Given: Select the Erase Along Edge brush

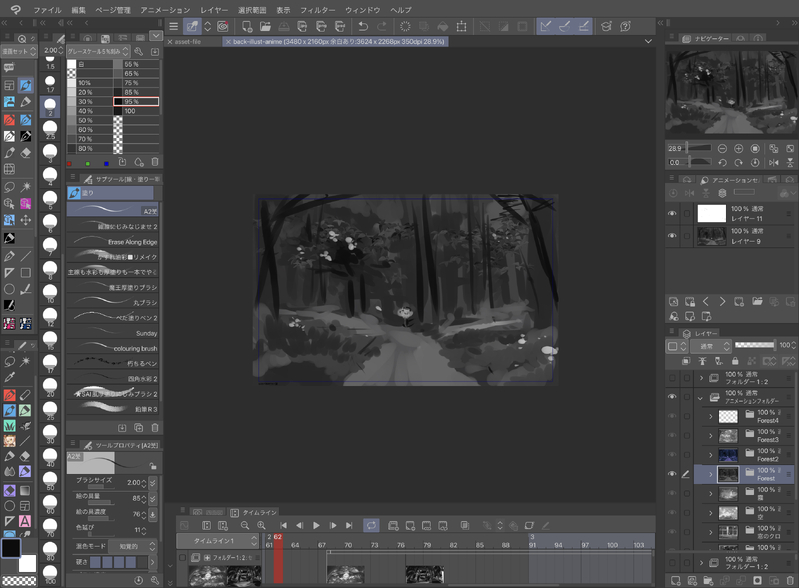Looking at the screenshot, I should pos(113,242).
